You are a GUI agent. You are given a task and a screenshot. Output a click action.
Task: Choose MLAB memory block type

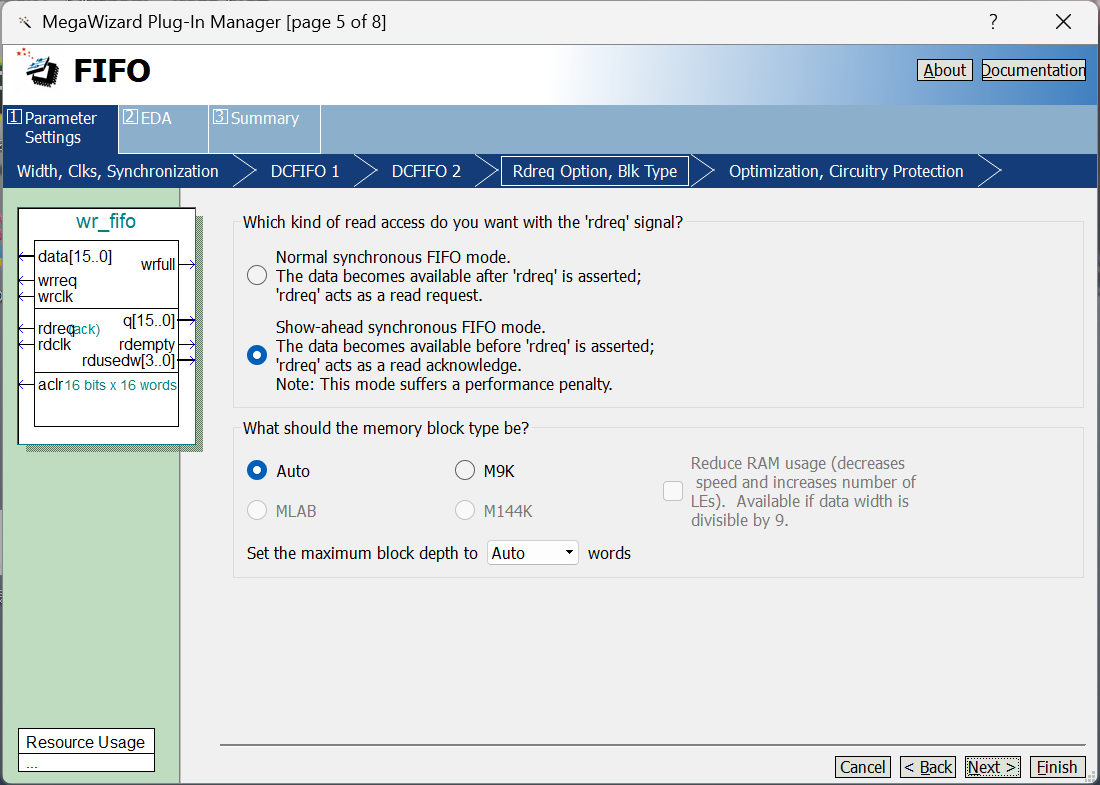[x=257, y=510]
